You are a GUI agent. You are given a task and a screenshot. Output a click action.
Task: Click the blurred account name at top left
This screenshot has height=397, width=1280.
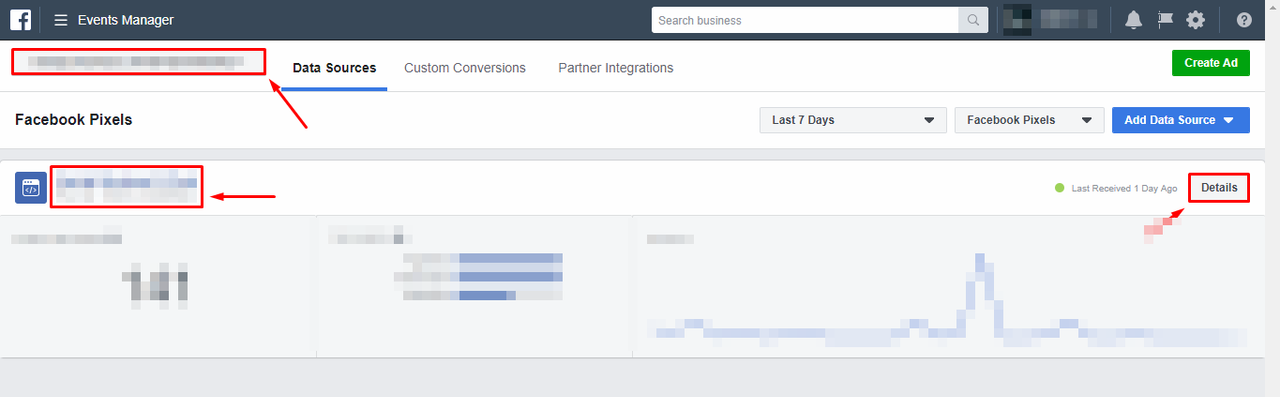(137, 61)
